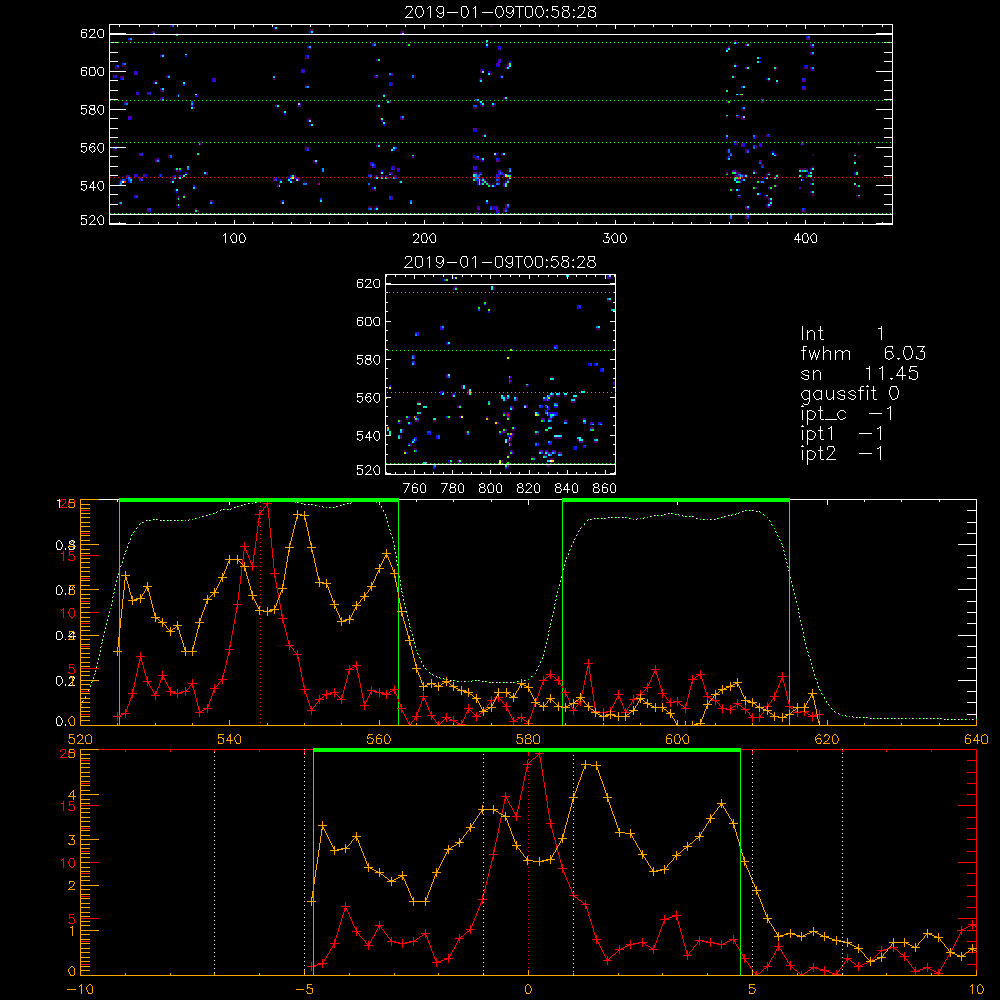Select the 'fwhm 6.03' readout value

(x=904, y=353)
